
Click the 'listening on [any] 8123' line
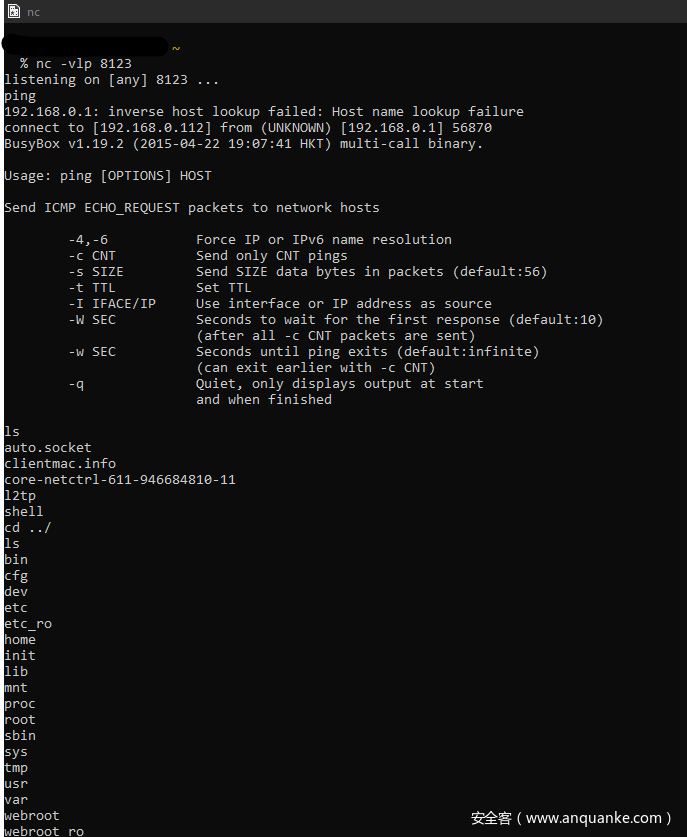pyautogui.click(x=111, y=80)
